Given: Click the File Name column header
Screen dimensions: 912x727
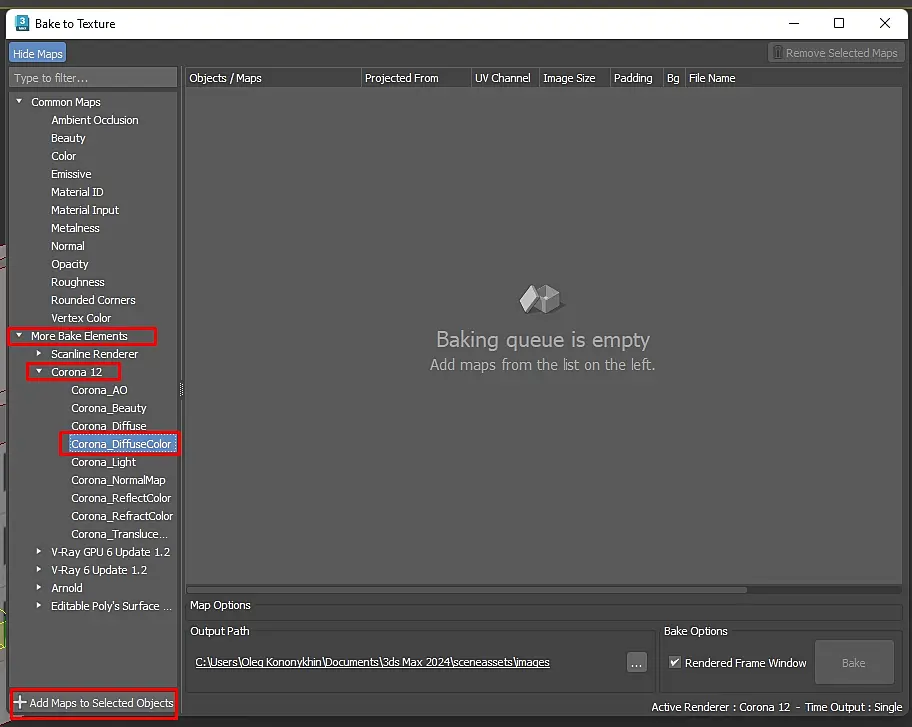Looking at the screenshot, I should tap(793, 78).
